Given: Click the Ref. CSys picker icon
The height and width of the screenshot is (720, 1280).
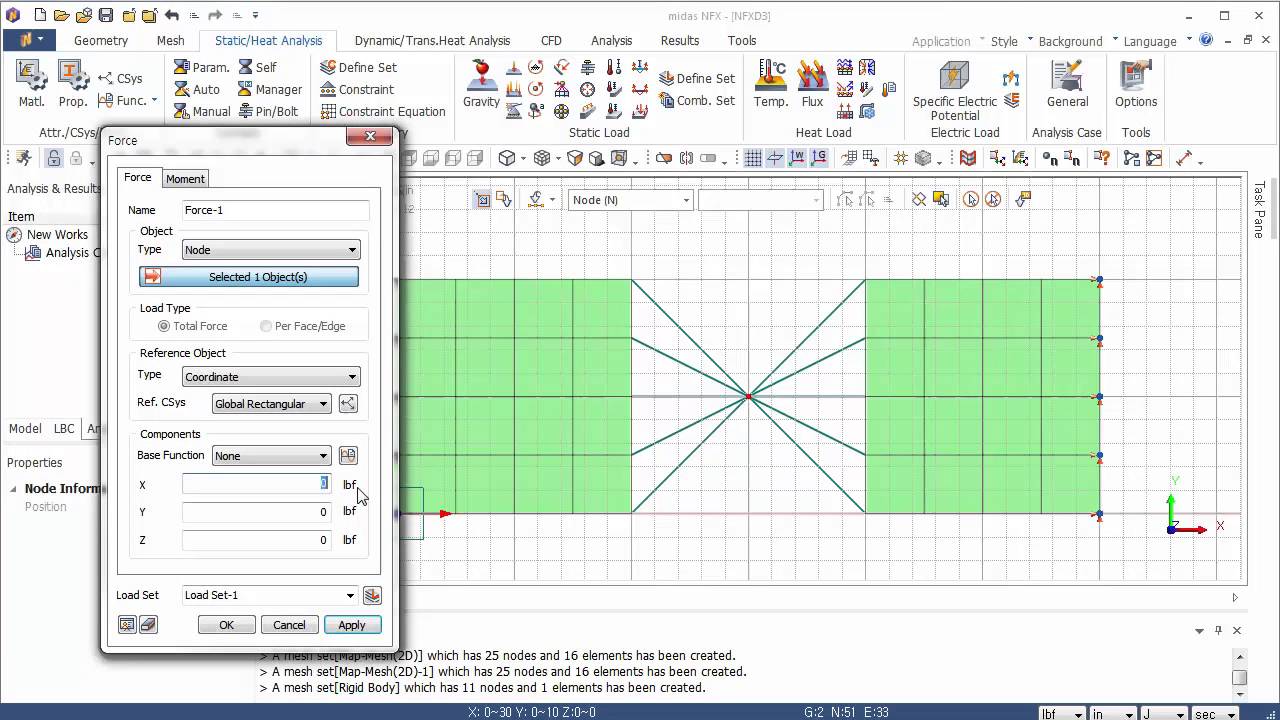Looking at the screenshot, I should [348, 404].
